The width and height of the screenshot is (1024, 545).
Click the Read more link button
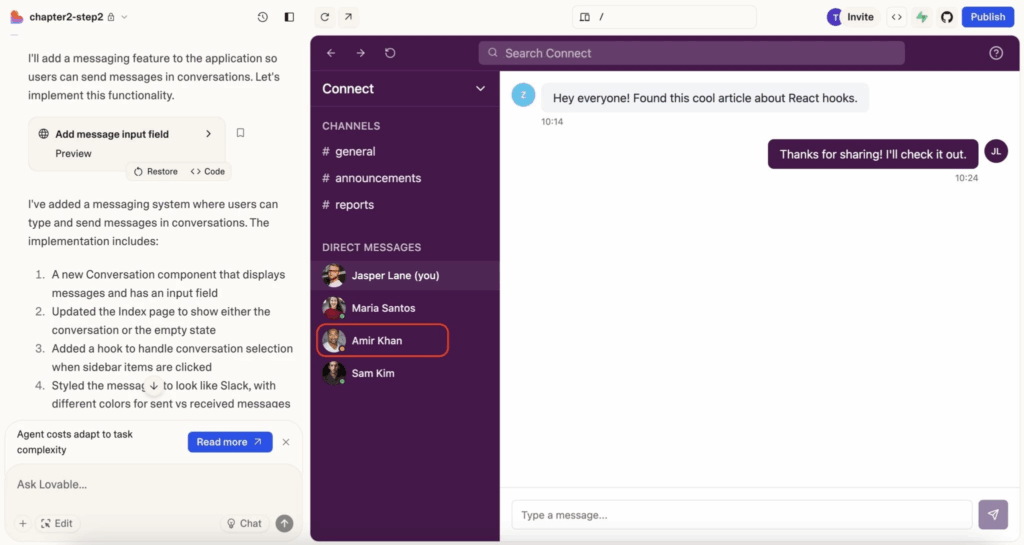click(x=230, y=442)
